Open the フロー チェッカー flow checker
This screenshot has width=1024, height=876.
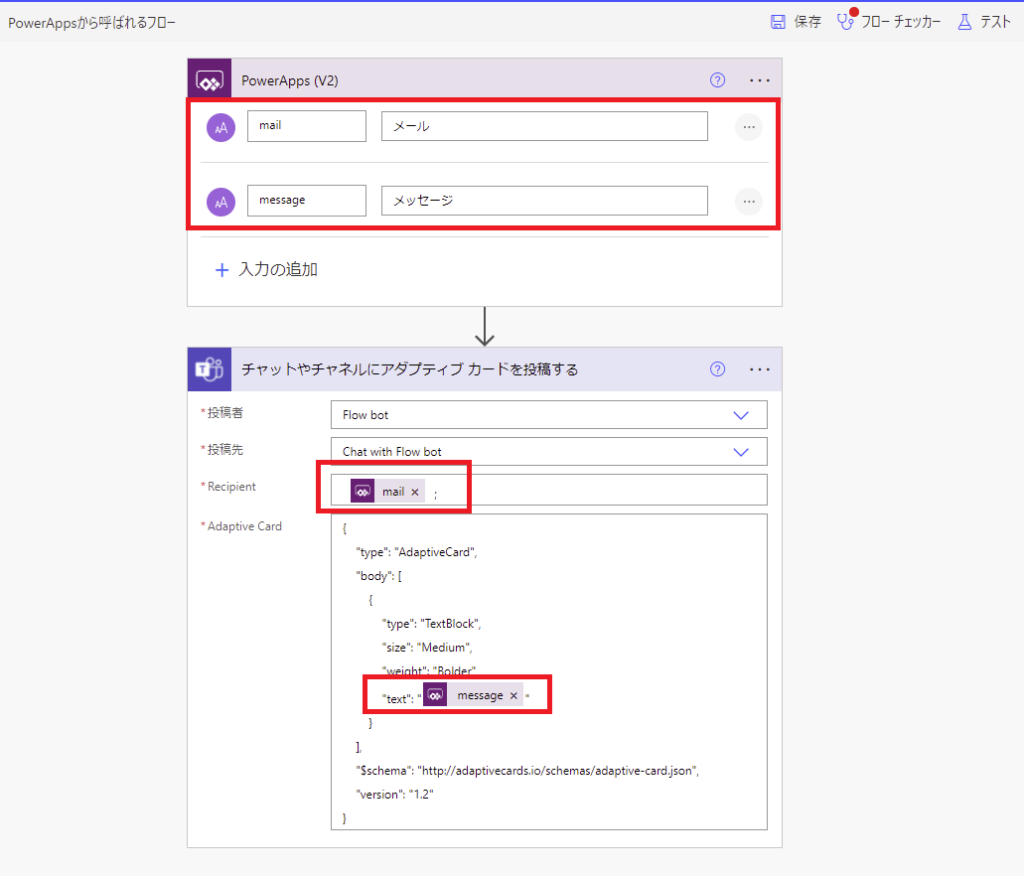889,22
